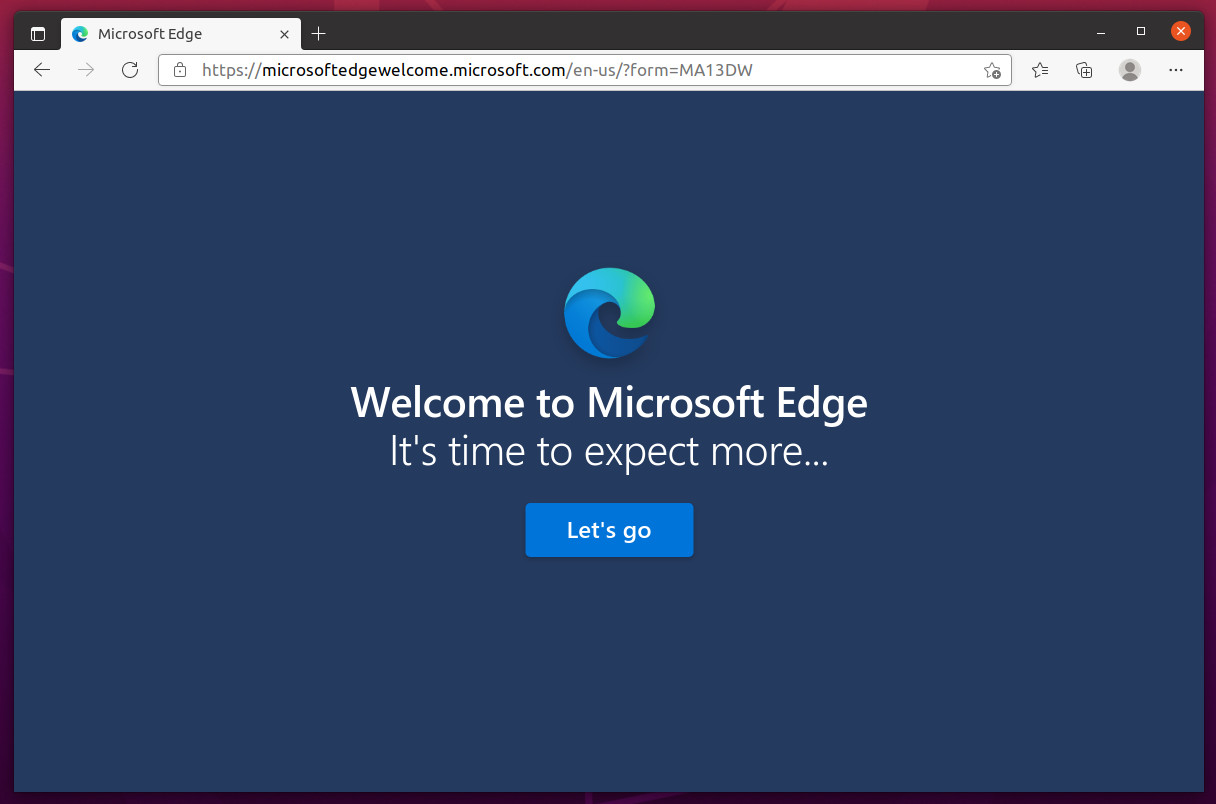Open site information via the lock icon

[179, 70]
